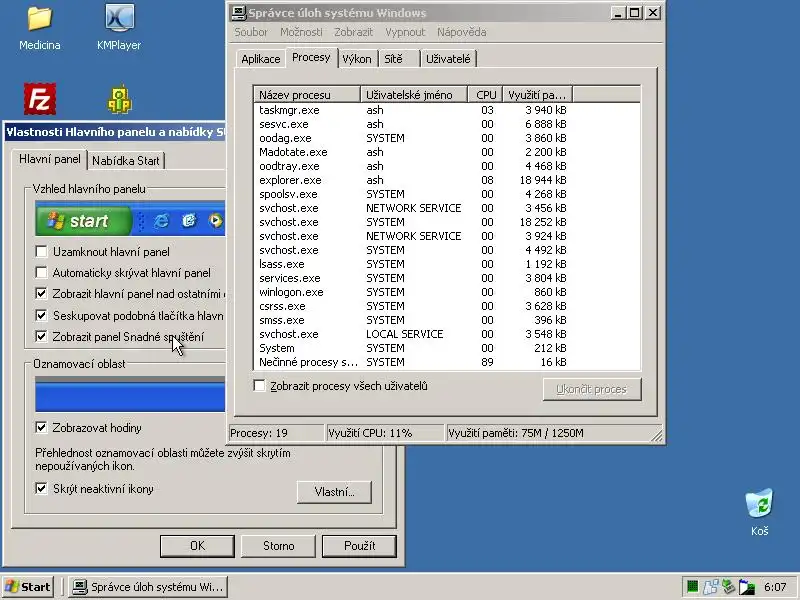
Task: Open the Soubor menu
Action: click(251, 32)
